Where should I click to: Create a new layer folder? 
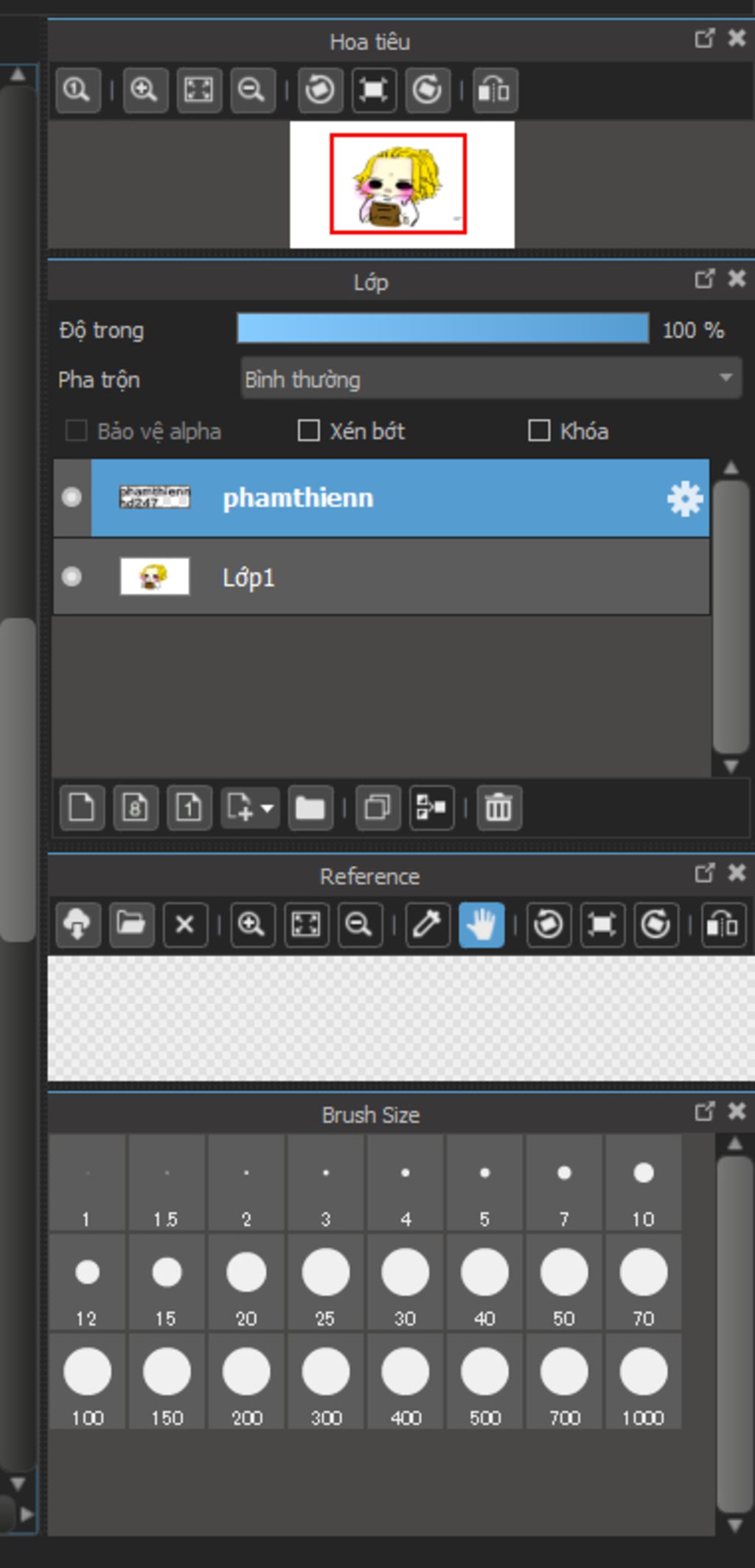coord(310,808)
